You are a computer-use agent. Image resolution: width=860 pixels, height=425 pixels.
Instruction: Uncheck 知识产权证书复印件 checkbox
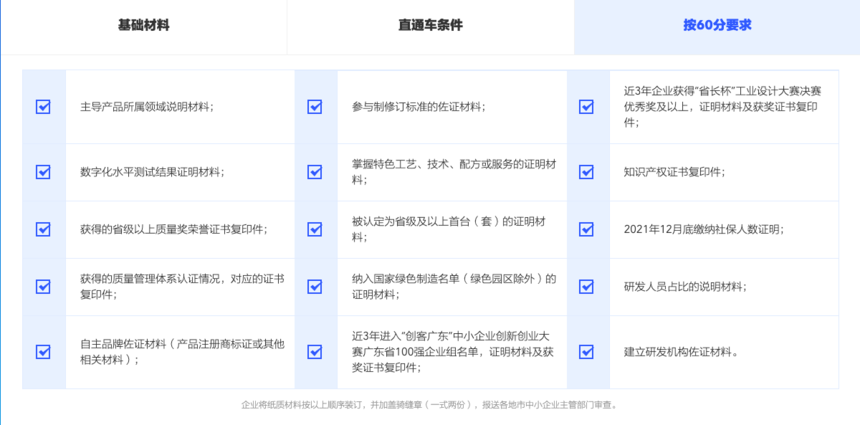tap(587, 171)
